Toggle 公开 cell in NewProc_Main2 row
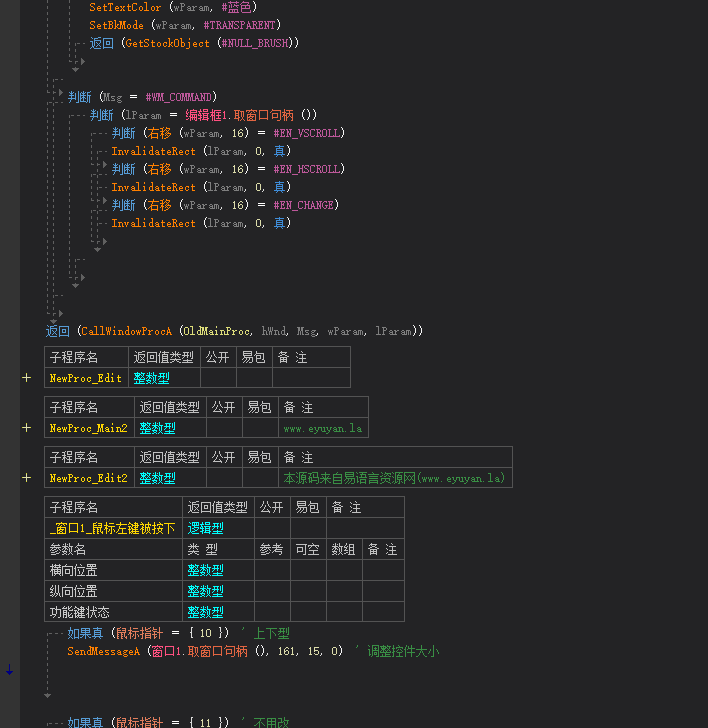The image size is (708, 728). pyautogui.click(x=224, y=428)
